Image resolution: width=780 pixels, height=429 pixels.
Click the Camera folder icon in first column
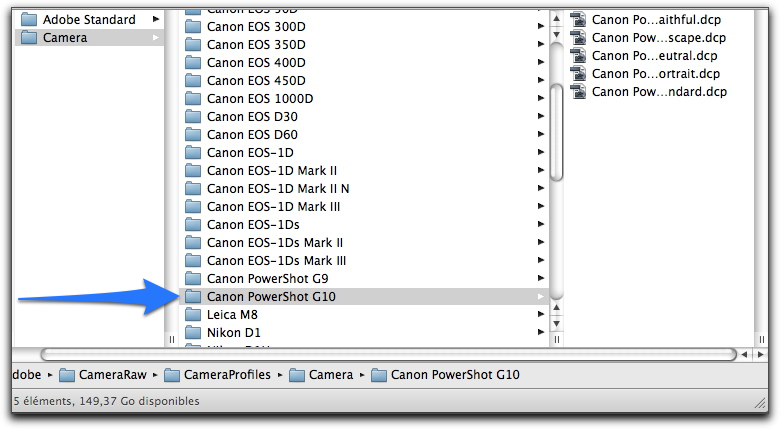tap(29, 37)
